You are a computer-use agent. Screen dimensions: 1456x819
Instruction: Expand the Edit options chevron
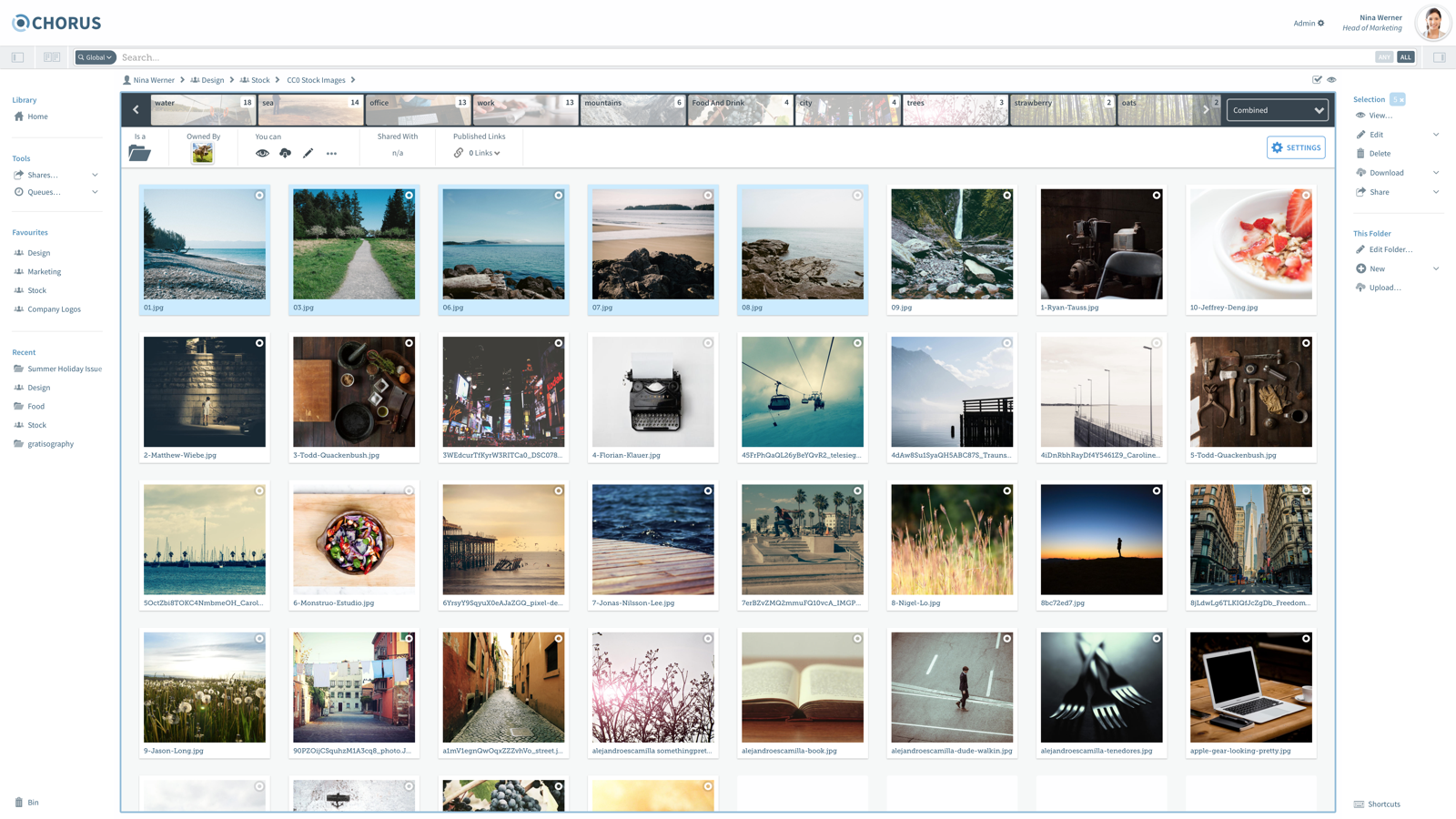[1436, 135]
